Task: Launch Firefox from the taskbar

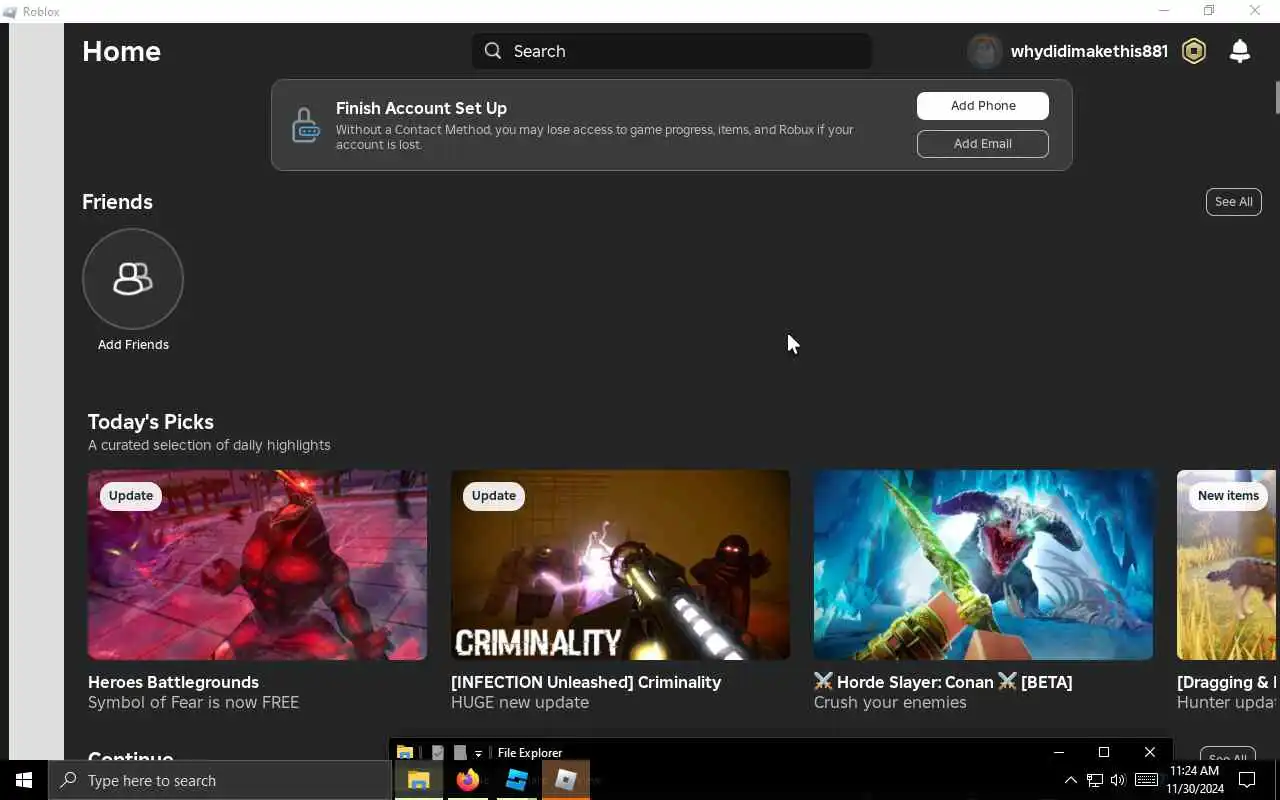Action: click(x=468, y=780)
